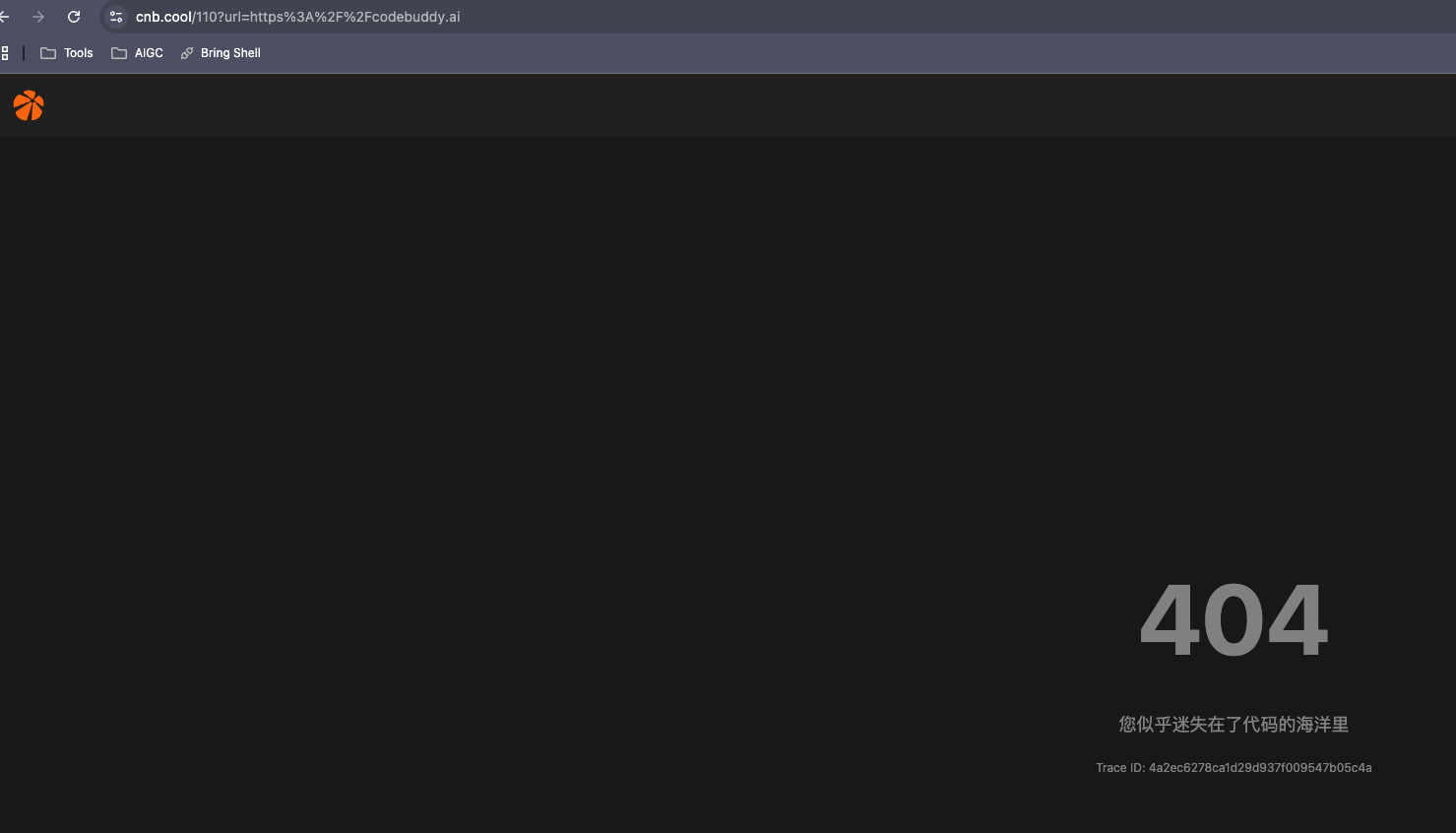The image size is (1456, 833).
Task: Click the link icon beside Bring Shell
Action: 186,53
